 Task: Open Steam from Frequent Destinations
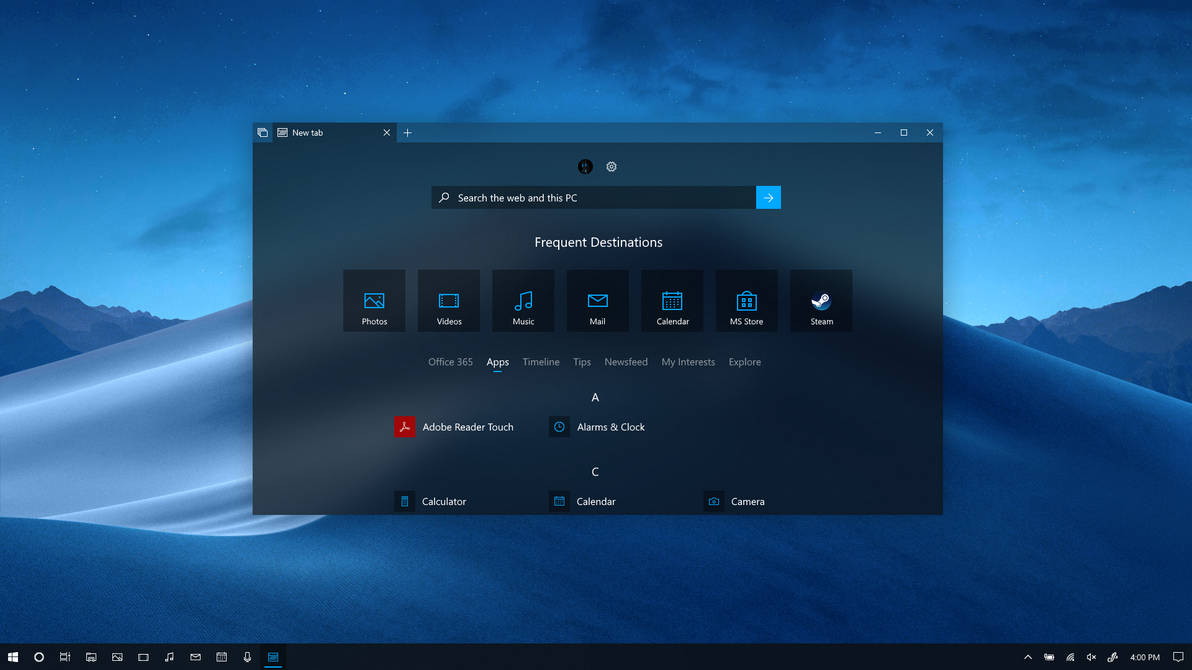[821, 300]
